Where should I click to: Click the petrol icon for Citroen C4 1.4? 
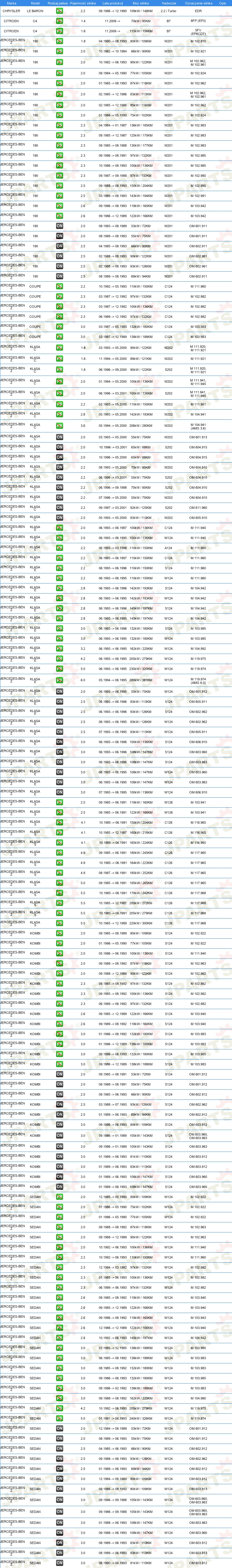(59, 21)
